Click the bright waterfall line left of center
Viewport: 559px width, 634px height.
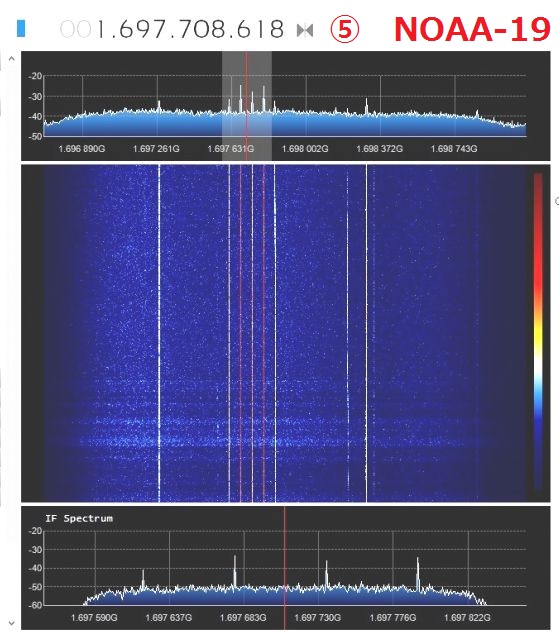pos(159,334)
